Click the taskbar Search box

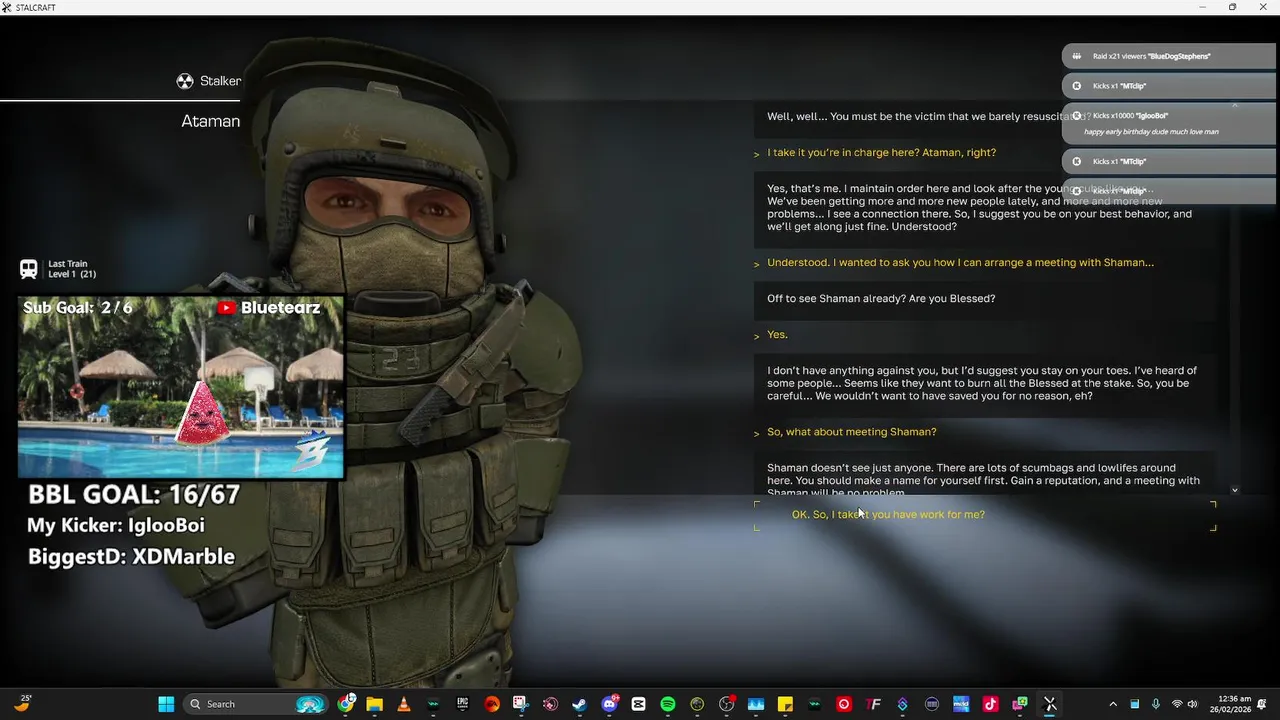point(257,704)
